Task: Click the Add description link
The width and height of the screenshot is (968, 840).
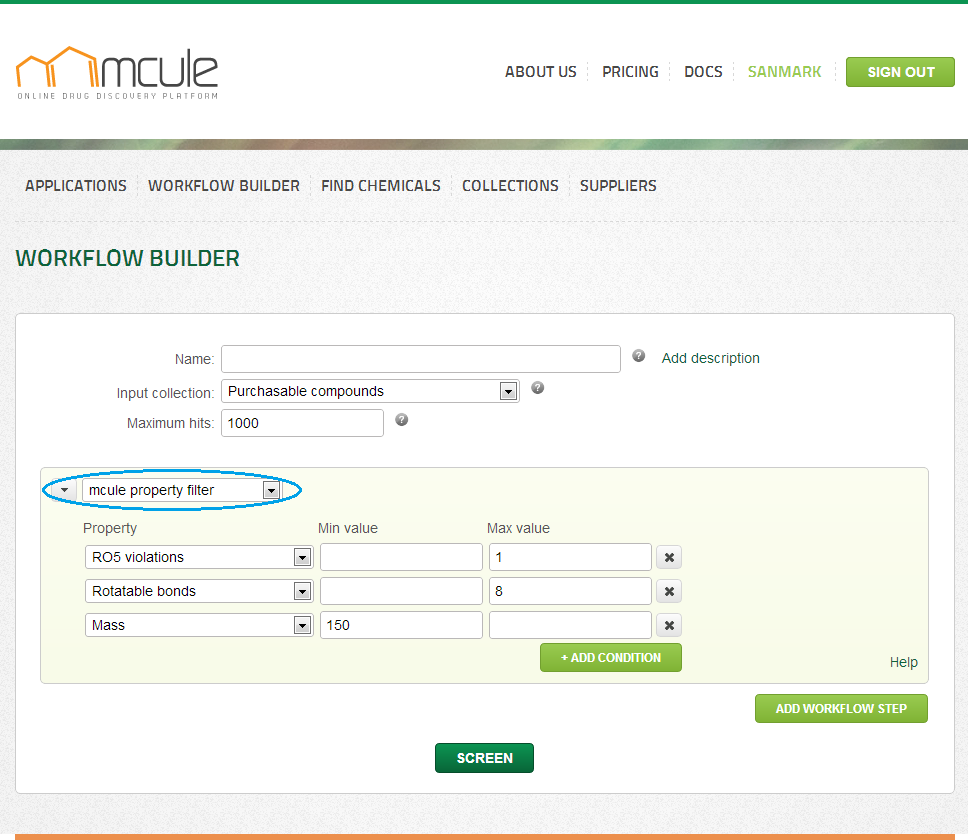Action: (710, 358)
